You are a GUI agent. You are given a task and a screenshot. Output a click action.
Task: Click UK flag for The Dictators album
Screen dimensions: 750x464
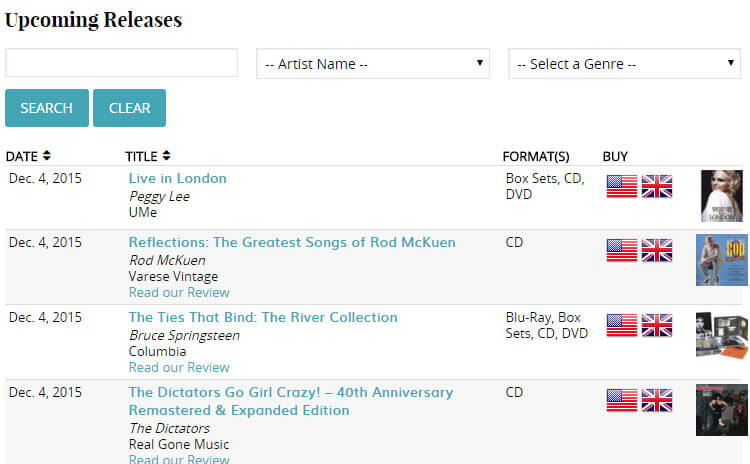pos(657,400)
